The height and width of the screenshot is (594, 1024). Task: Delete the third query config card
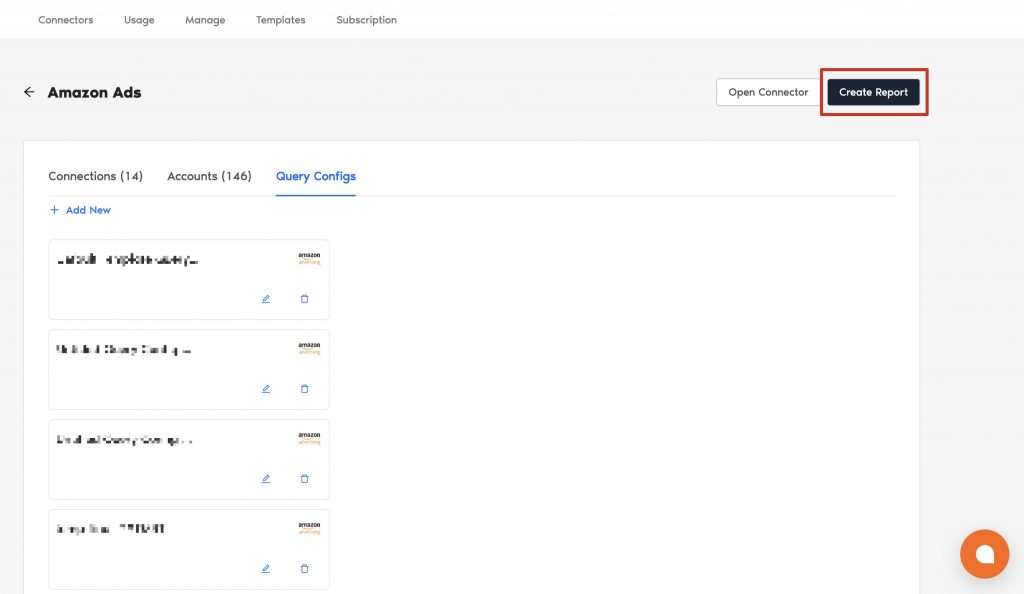[305, 479]
